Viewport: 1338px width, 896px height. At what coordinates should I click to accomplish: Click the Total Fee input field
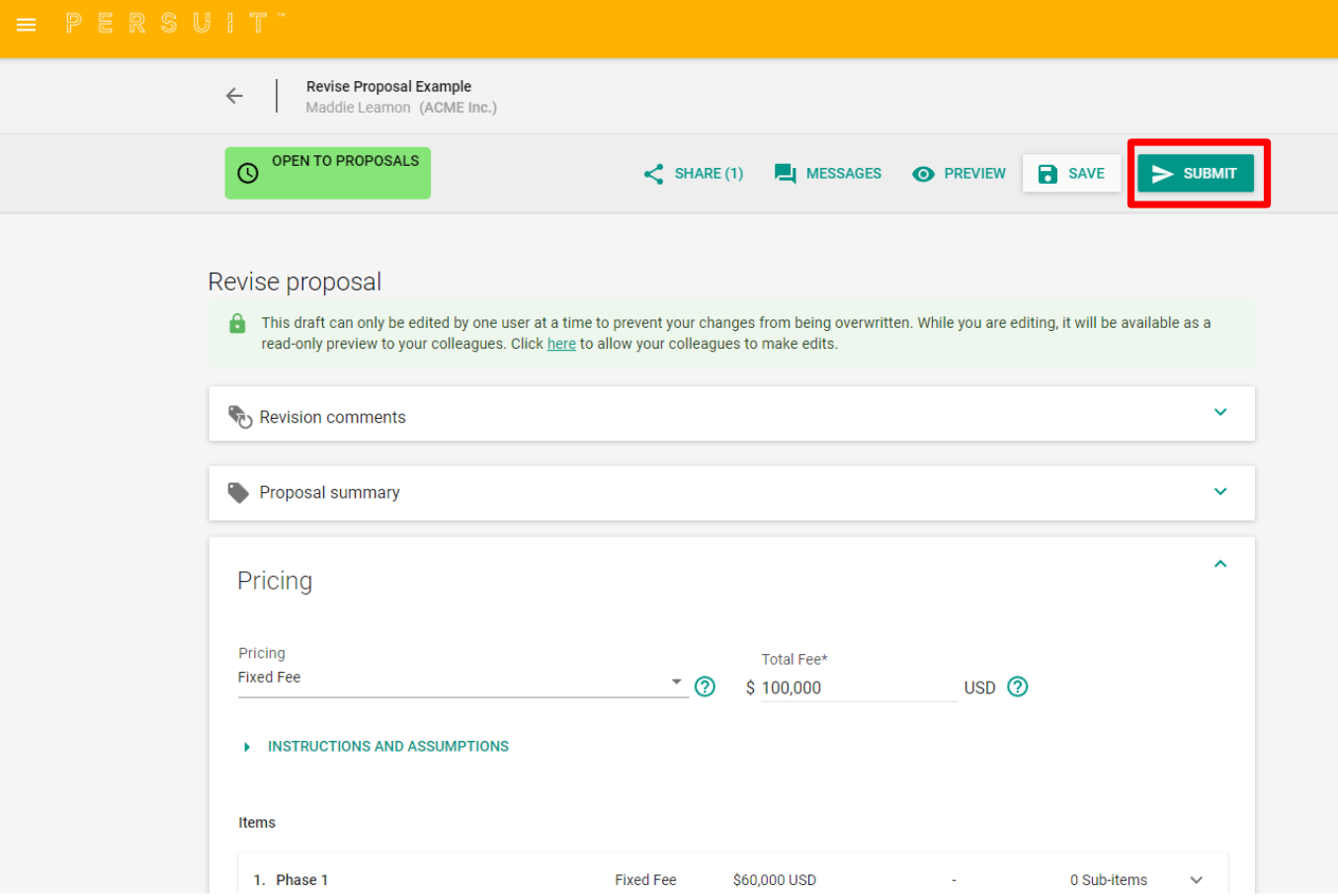tap(855, 688)
